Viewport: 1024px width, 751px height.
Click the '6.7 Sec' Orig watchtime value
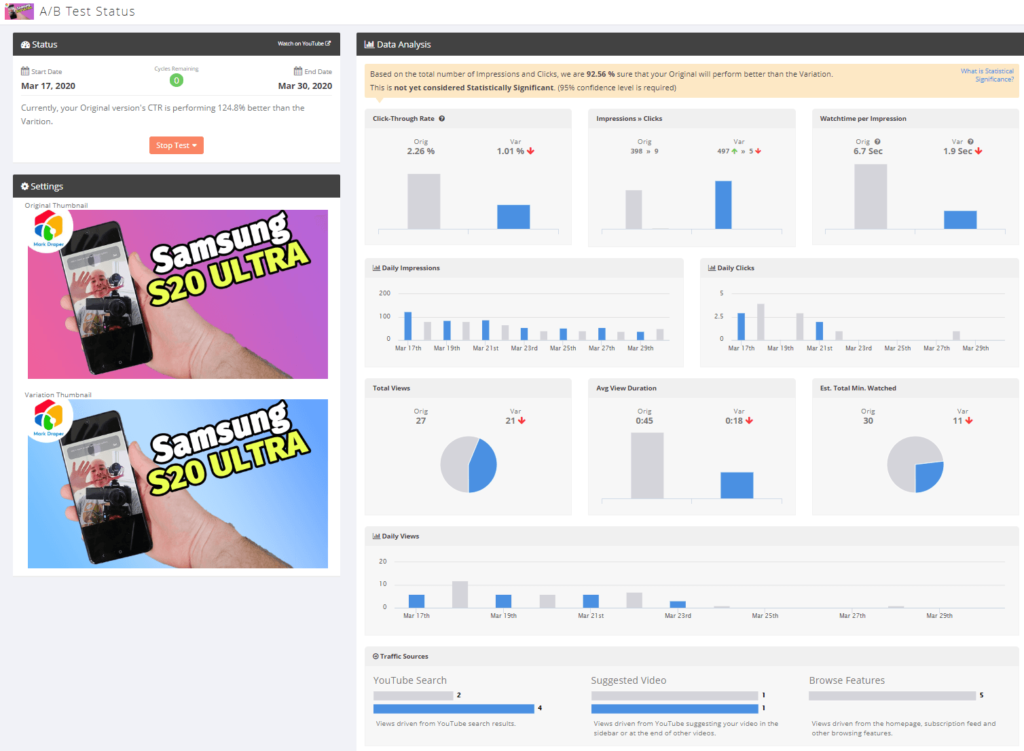tap(868, 151)
